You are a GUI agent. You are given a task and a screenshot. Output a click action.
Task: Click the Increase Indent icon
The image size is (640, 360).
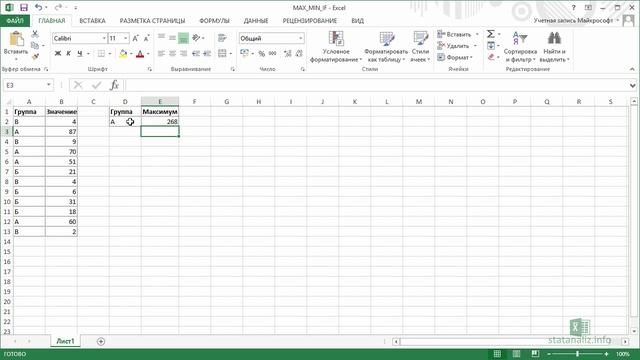(x=207, y=53)
